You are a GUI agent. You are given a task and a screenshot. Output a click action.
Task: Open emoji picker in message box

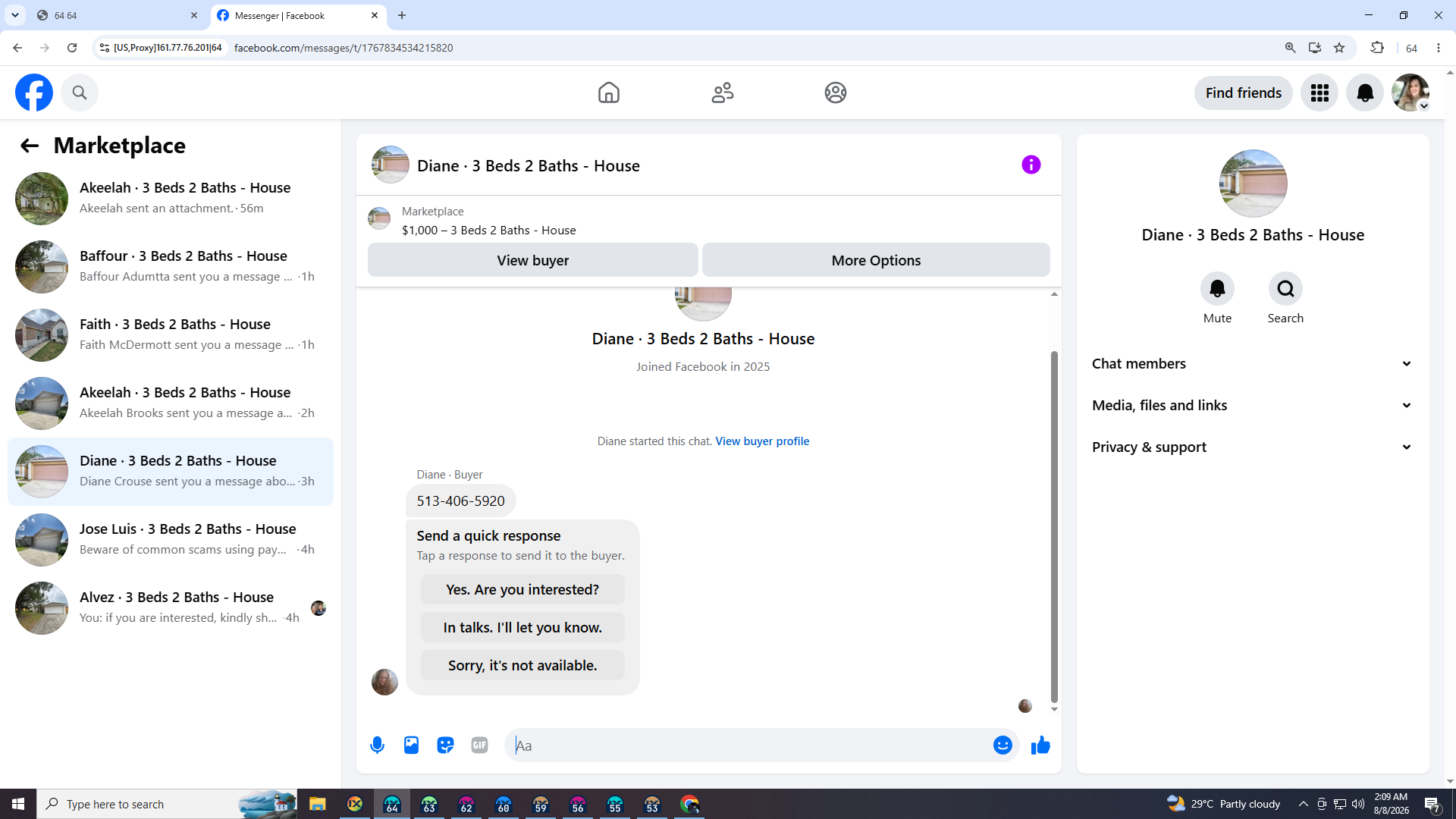point(1003,745)
